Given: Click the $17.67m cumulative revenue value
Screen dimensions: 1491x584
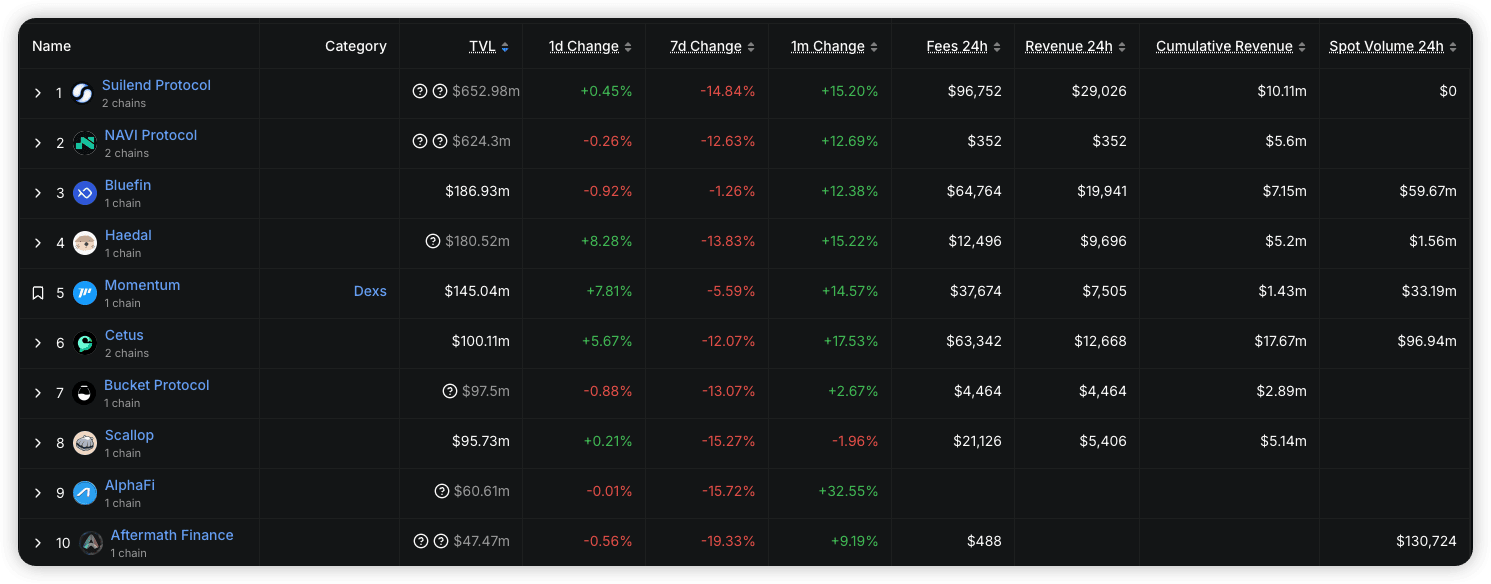Looking at the screenshot, I should click(x=1280, y=341).
